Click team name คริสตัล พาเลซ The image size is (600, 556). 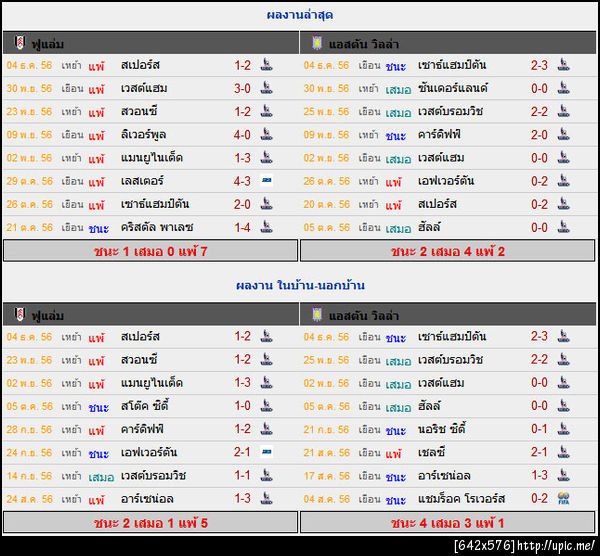(x=157, y=227)
